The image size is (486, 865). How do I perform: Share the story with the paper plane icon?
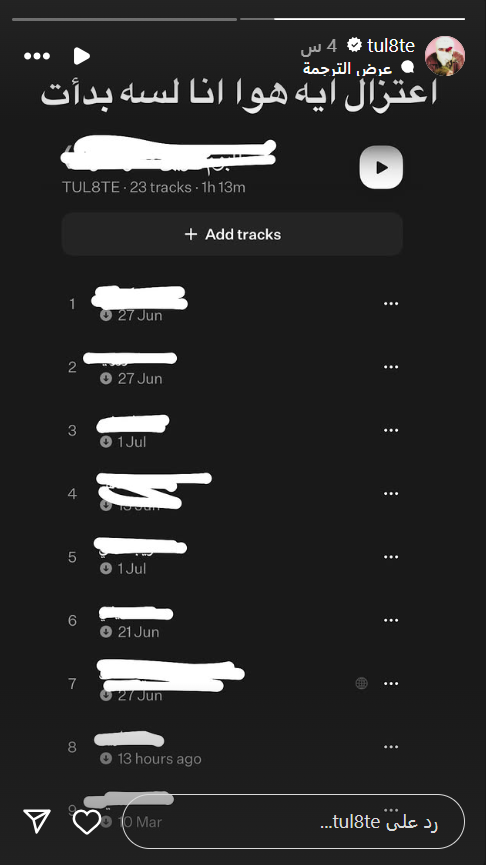pyautogui.click(x=37, y=821)
